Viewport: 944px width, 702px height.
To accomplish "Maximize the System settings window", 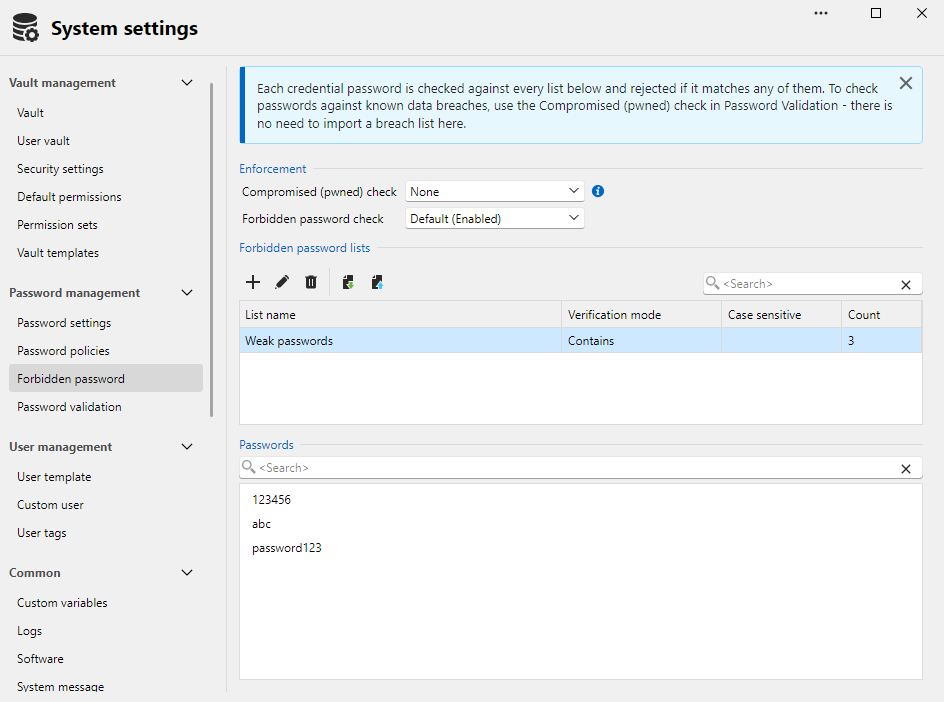I will point(876,13).
